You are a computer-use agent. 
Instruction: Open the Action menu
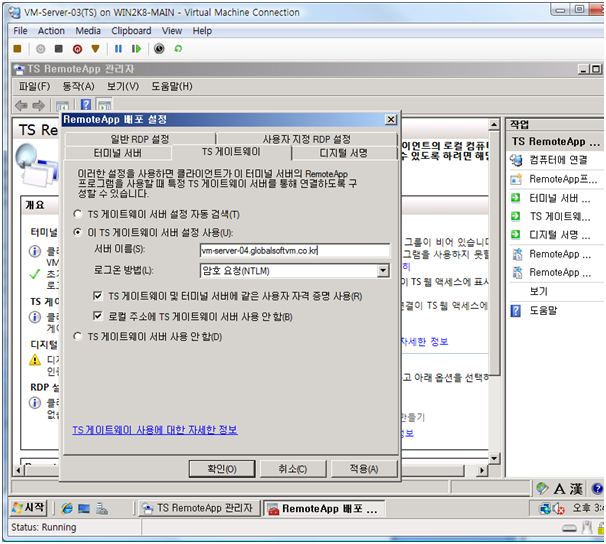pyautogui.click(x=51, y=31)
